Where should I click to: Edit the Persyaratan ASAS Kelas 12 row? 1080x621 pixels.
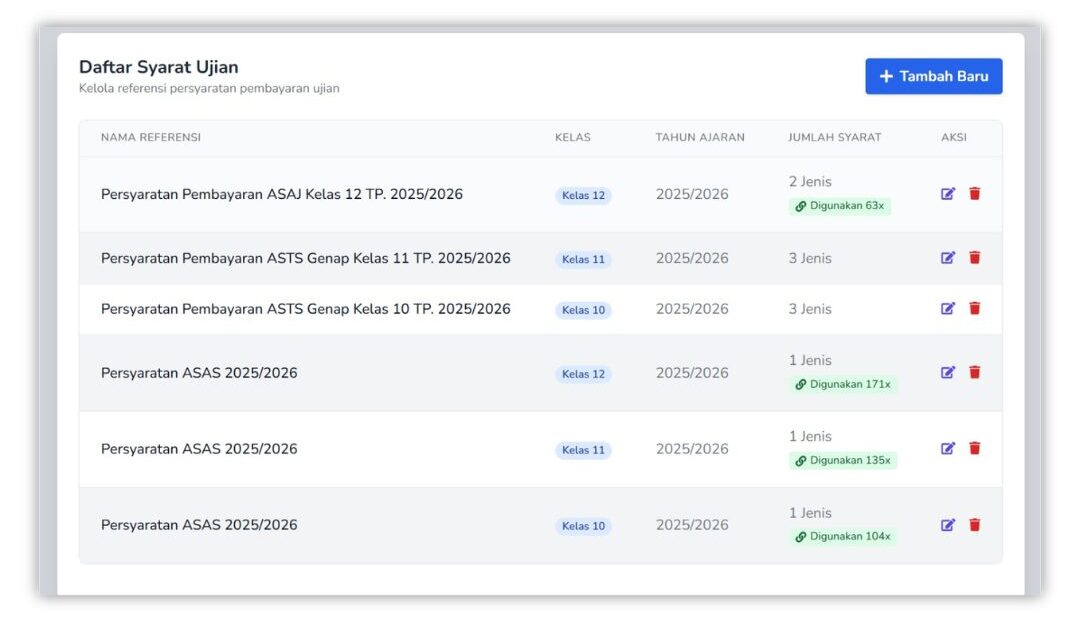point(948,373)
